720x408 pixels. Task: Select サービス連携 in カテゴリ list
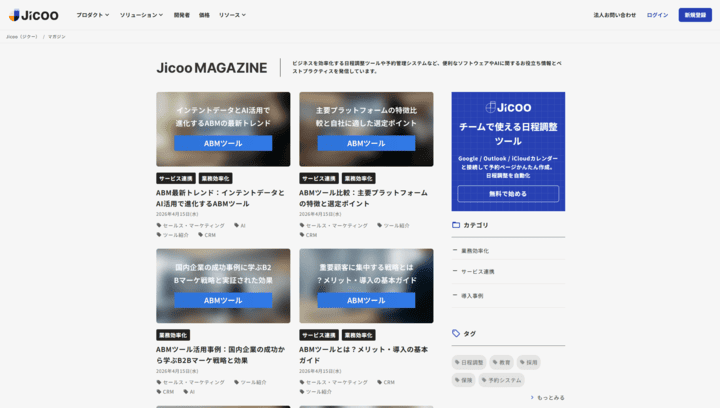[478, 272]
